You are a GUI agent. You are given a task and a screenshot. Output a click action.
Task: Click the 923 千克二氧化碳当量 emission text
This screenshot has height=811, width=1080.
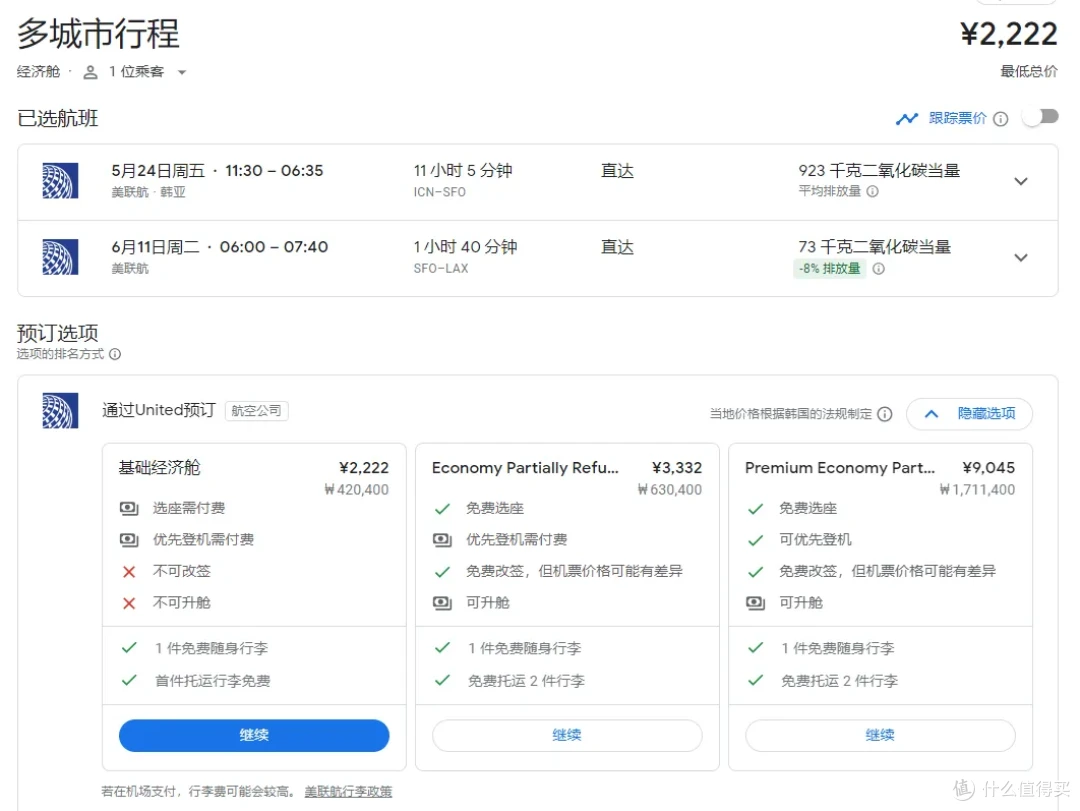(879, 170)
